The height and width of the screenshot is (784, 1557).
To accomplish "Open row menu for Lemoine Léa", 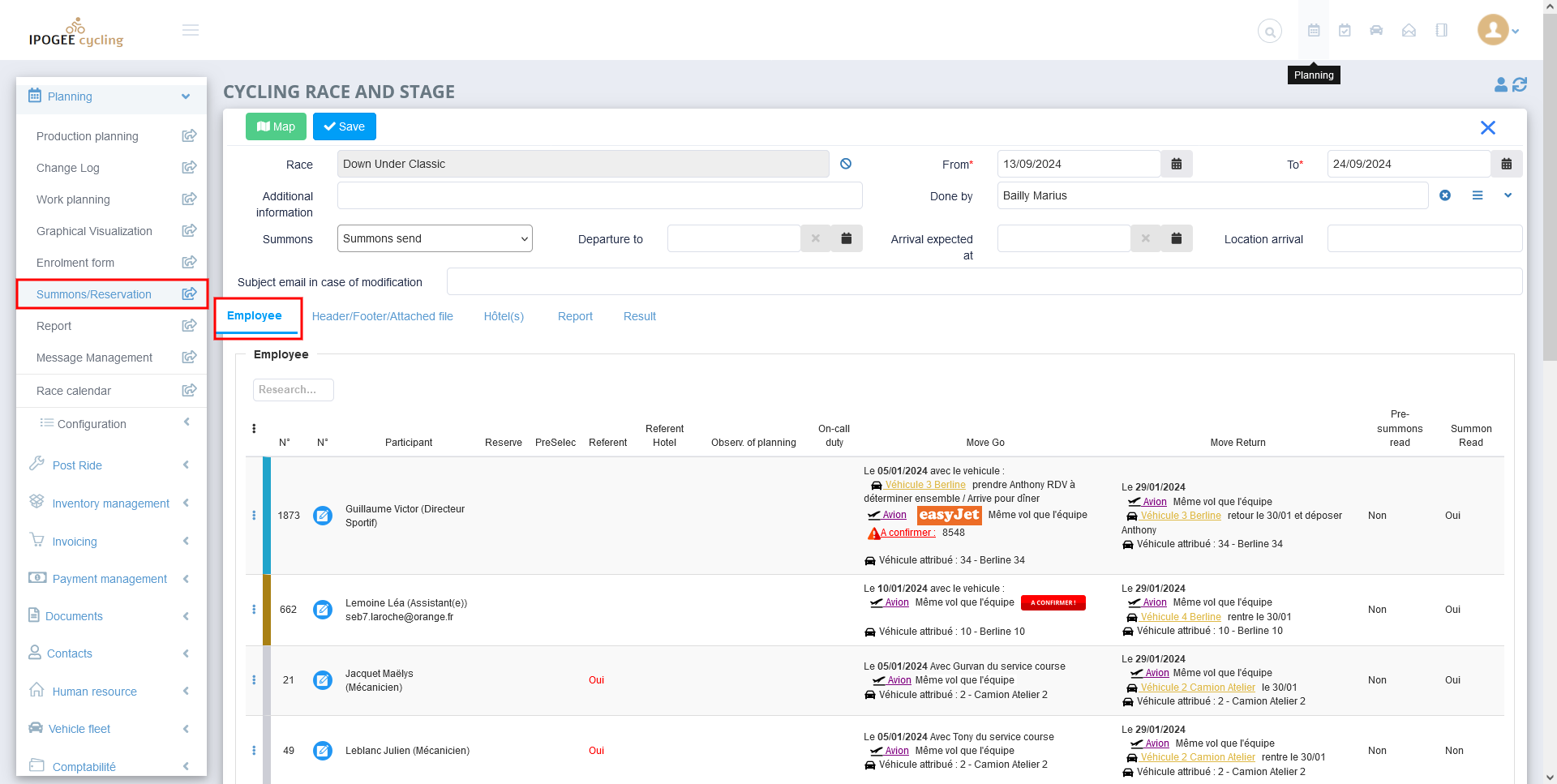I will point(254,610).
